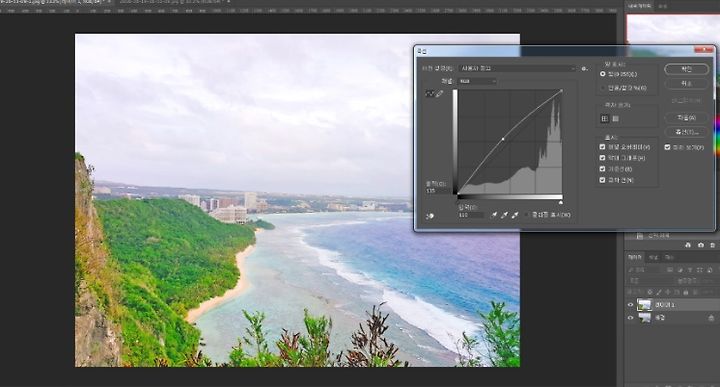The image size is (720, 387).
Task: Pick the white point eyedropper
Action: click(x=515, y=215)
